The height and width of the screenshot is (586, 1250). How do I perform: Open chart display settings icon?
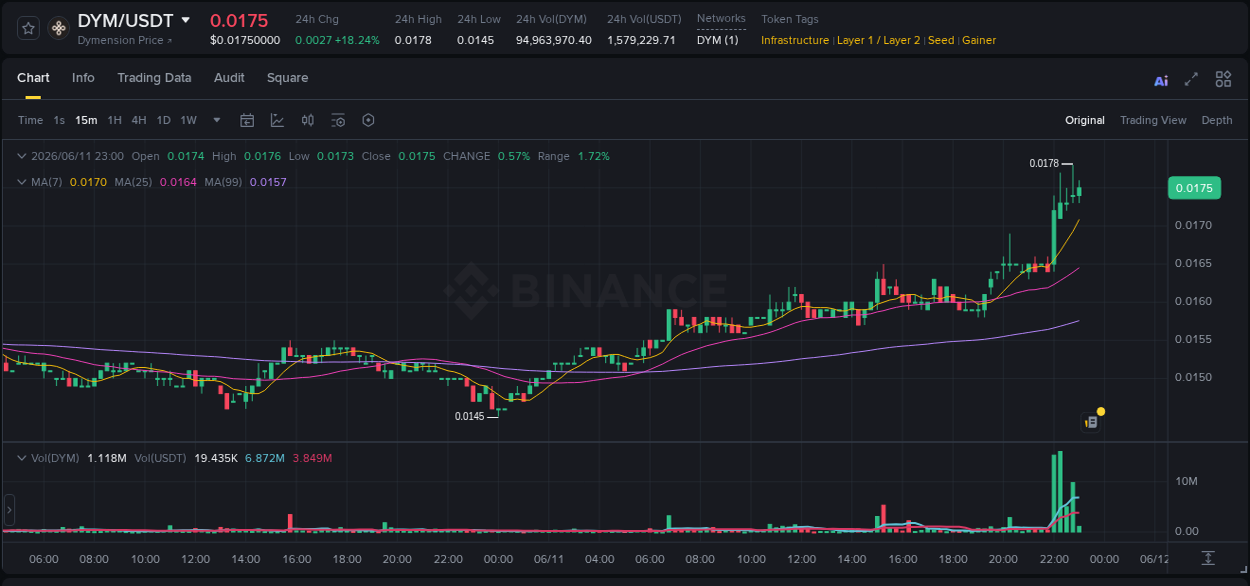338,120
